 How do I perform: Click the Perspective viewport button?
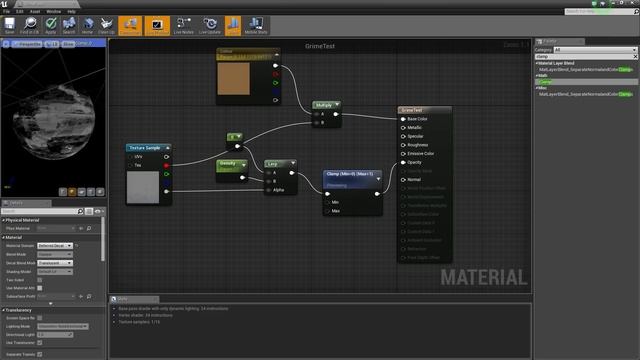pos(27,44)
